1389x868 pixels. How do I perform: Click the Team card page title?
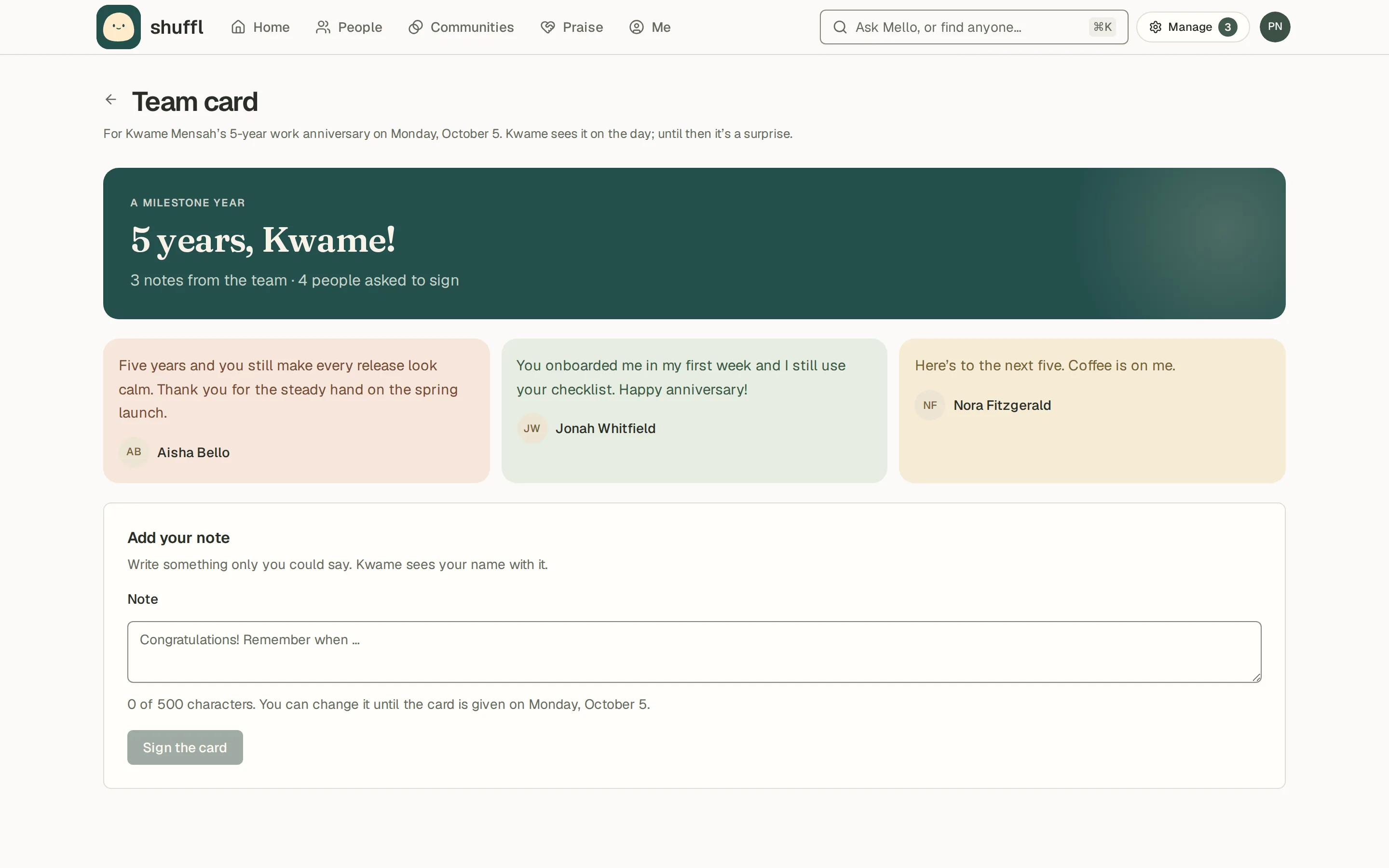194,102
